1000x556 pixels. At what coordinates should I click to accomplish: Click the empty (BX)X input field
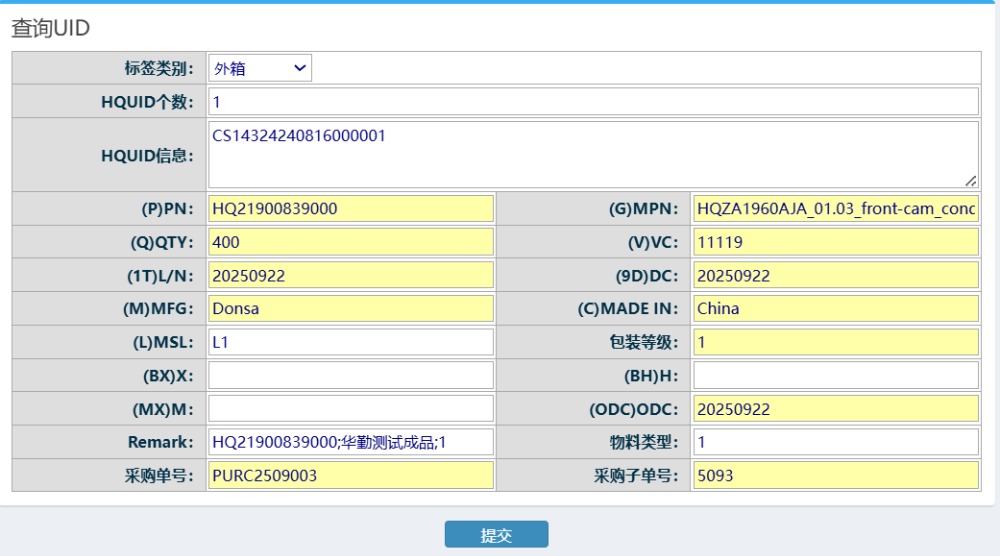click(351, 375)
